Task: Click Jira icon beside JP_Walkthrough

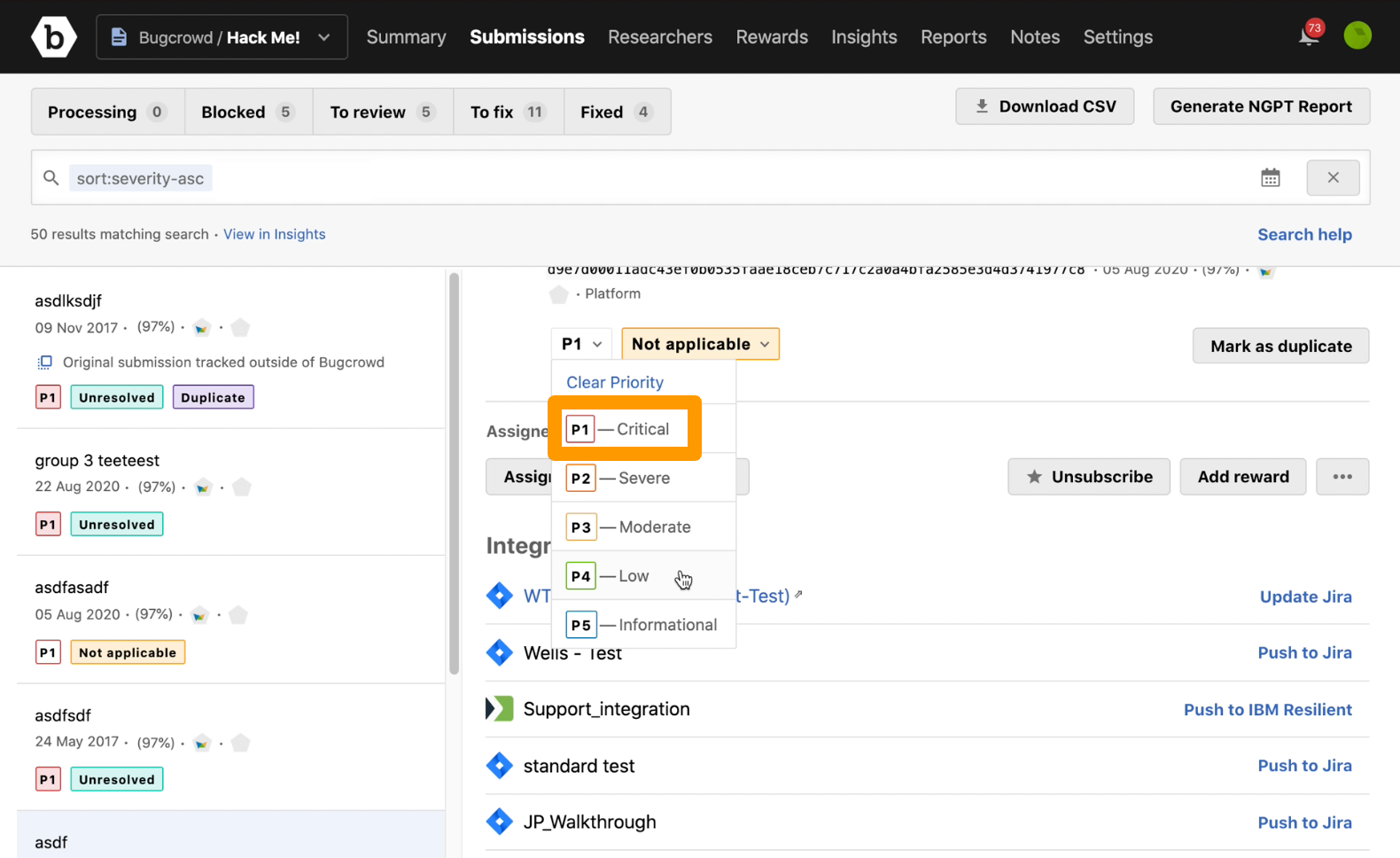Action: point(500,822)
